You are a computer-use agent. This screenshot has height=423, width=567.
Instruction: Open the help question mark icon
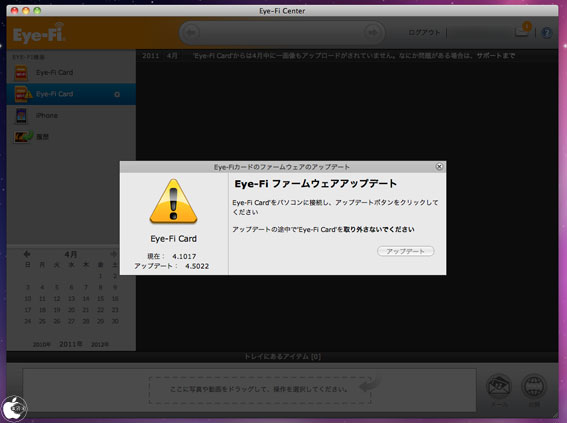click(x=547, y=33)
